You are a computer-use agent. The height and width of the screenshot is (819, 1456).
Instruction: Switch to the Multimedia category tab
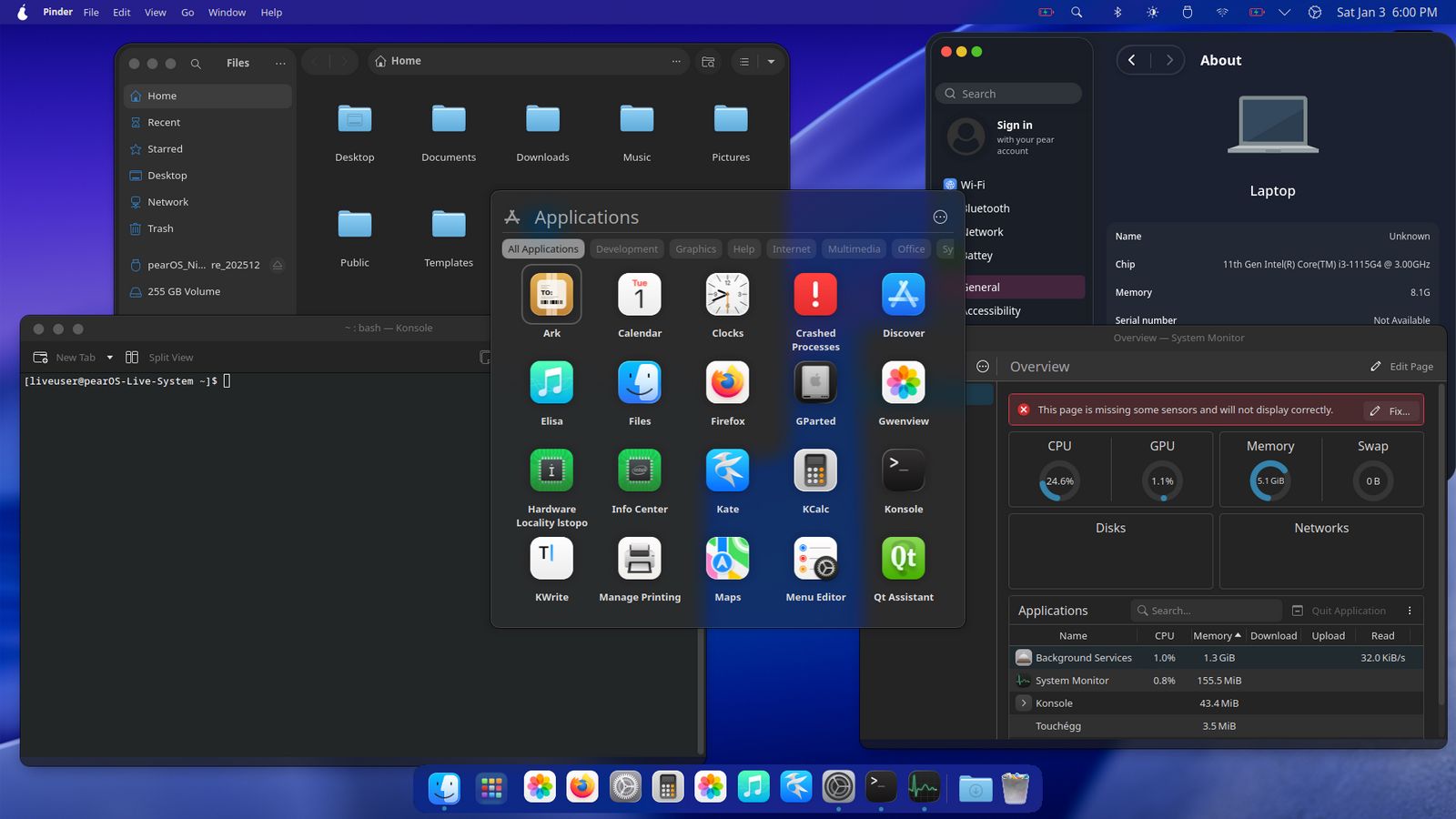[x=854, y=249]
